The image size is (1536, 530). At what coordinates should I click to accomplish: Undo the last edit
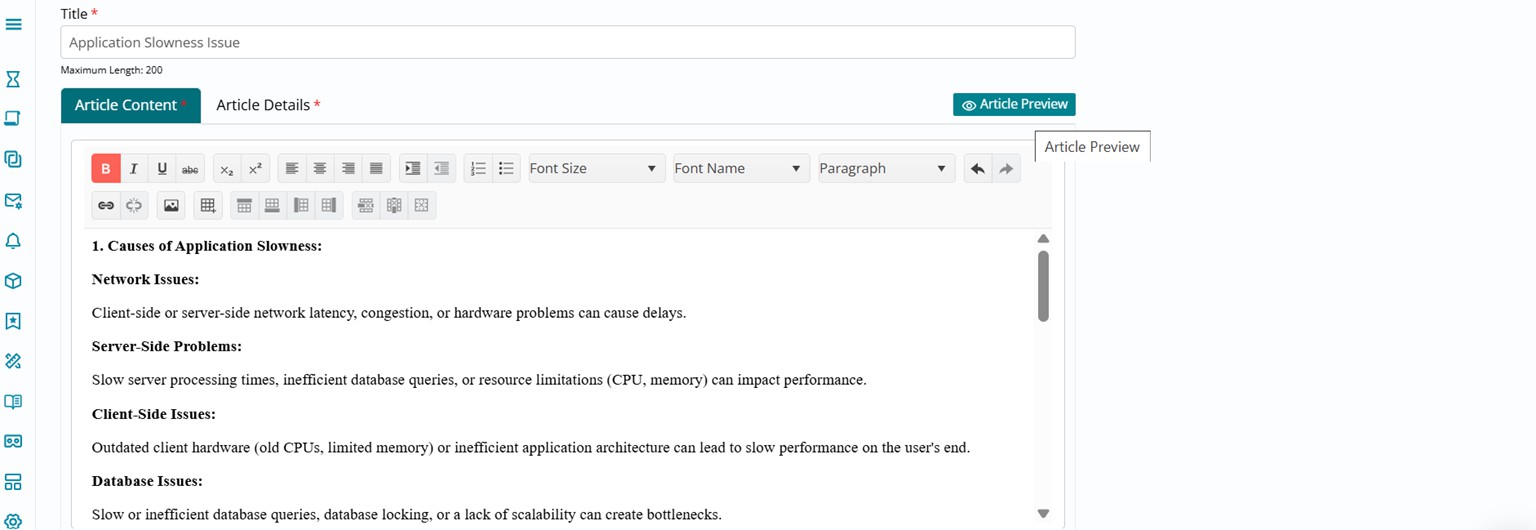click(978, 168)
